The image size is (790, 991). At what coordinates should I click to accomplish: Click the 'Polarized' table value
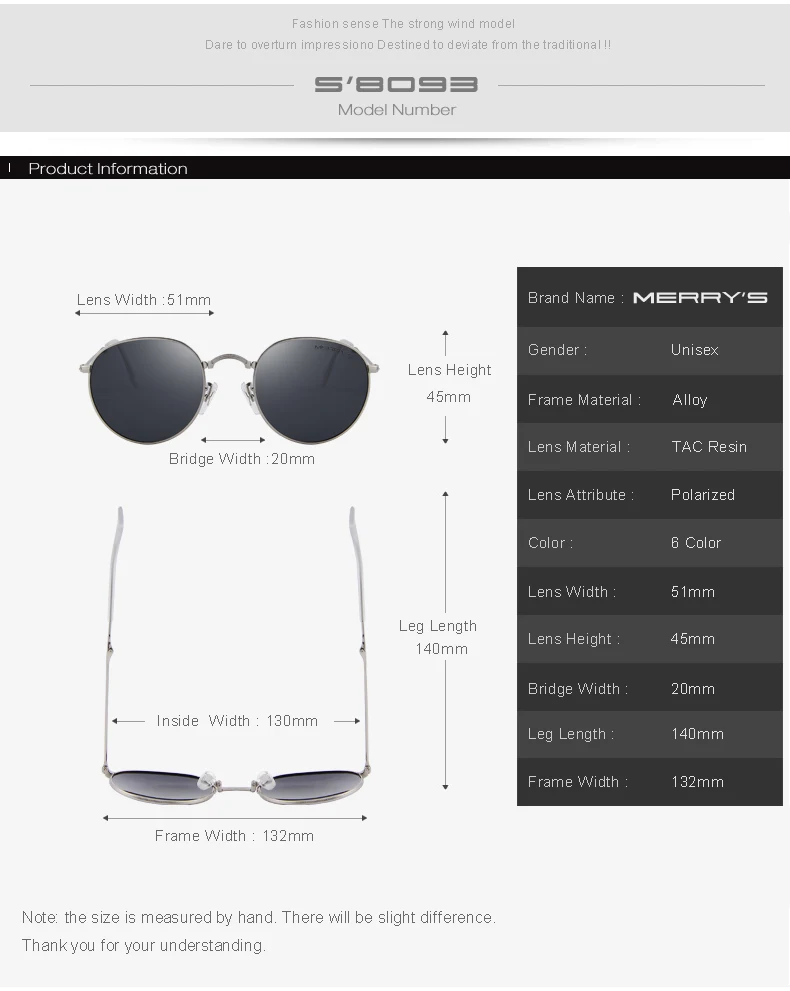[x=703, y=495]
